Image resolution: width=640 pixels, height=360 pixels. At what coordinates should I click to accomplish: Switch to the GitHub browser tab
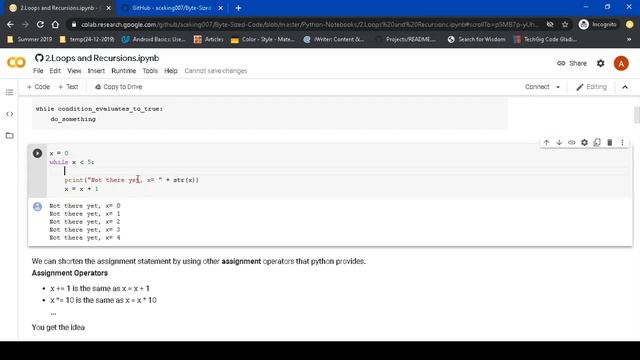(x=171, y=8)
